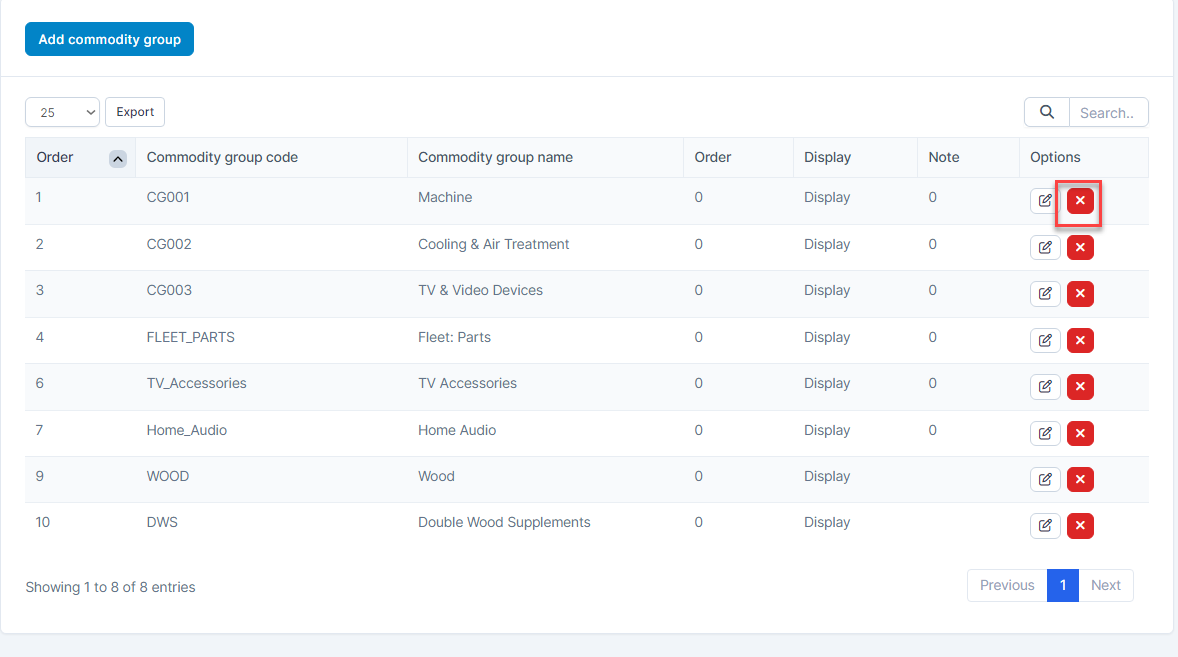Delete the TV & Video Devices group
This screenshot has height=657, width=1178.
(1080, 294)
